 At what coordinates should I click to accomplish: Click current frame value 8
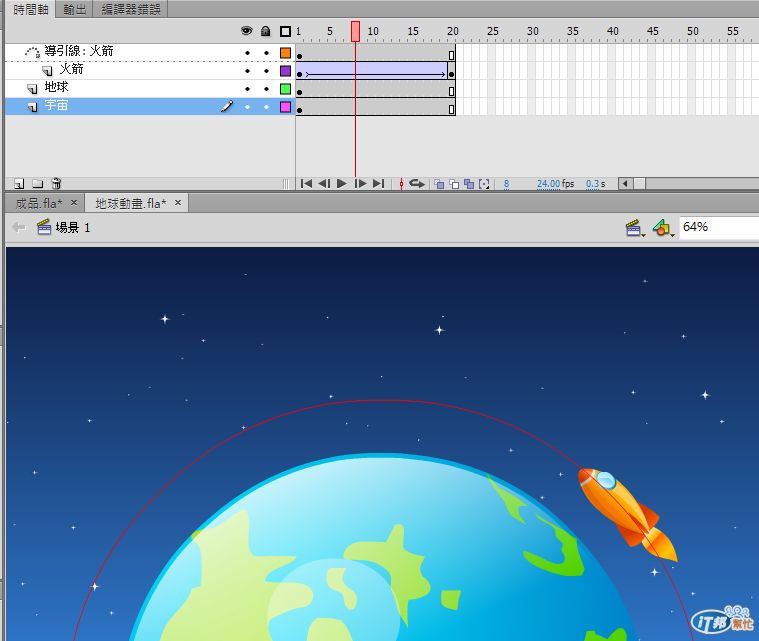[506, 184]
